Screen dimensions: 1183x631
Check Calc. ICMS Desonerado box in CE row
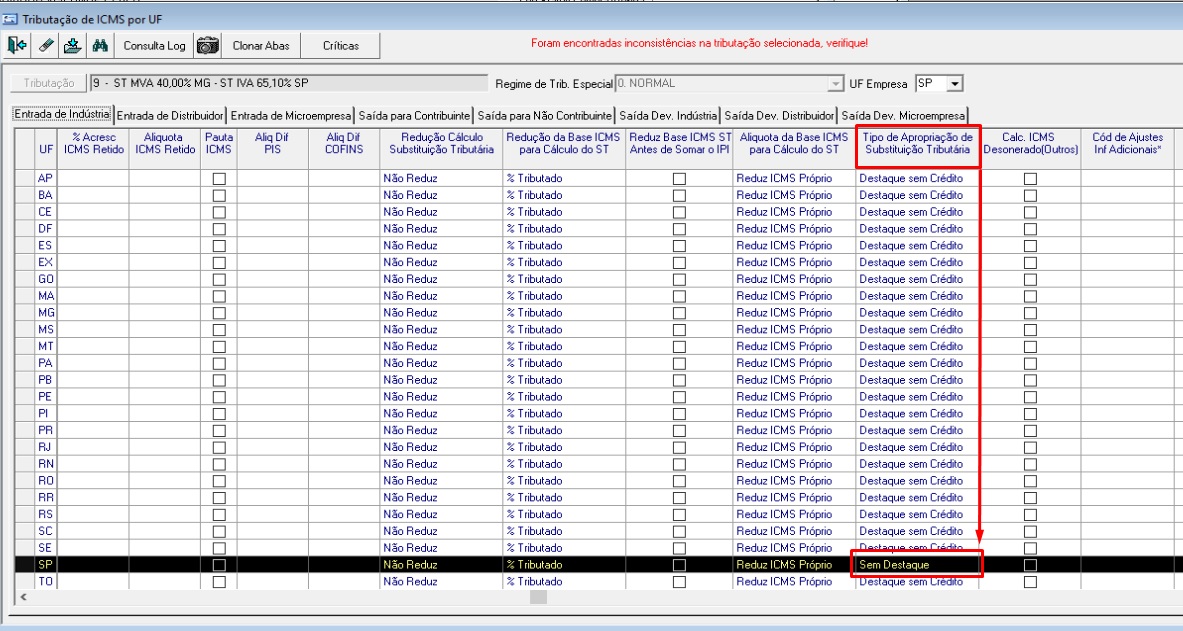[1030, 213]
